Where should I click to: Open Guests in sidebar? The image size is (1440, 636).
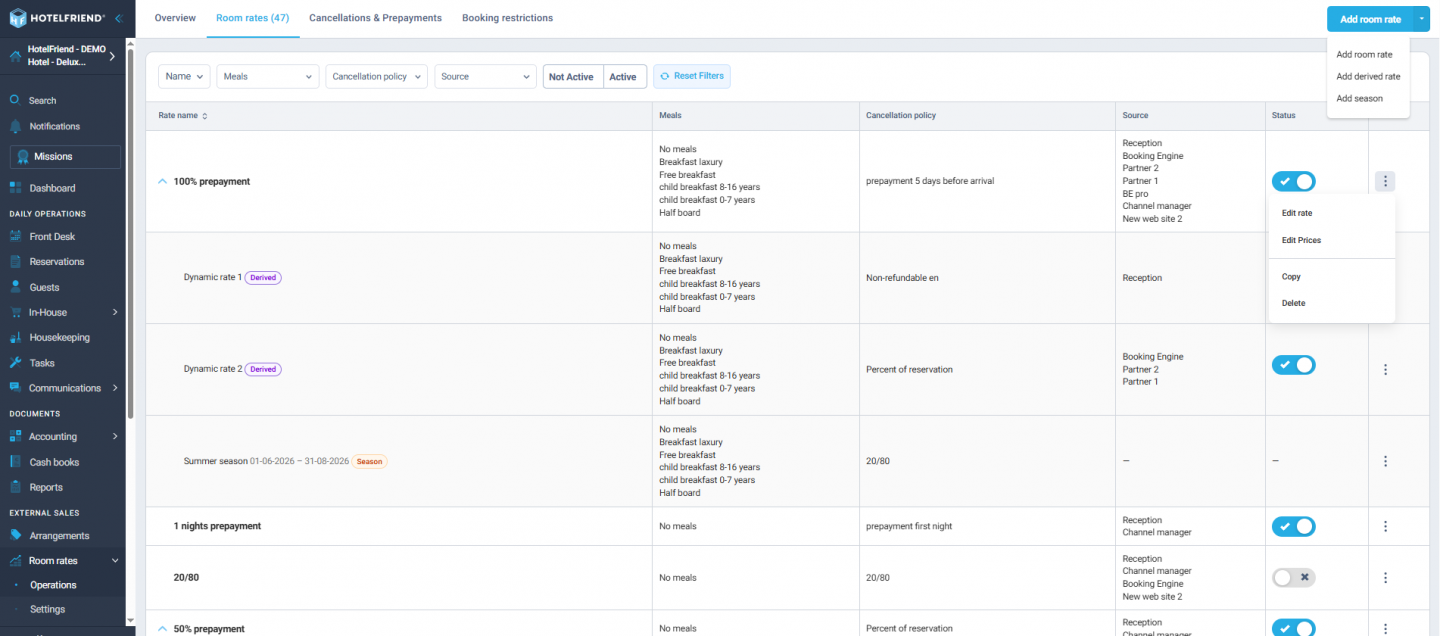44,287
